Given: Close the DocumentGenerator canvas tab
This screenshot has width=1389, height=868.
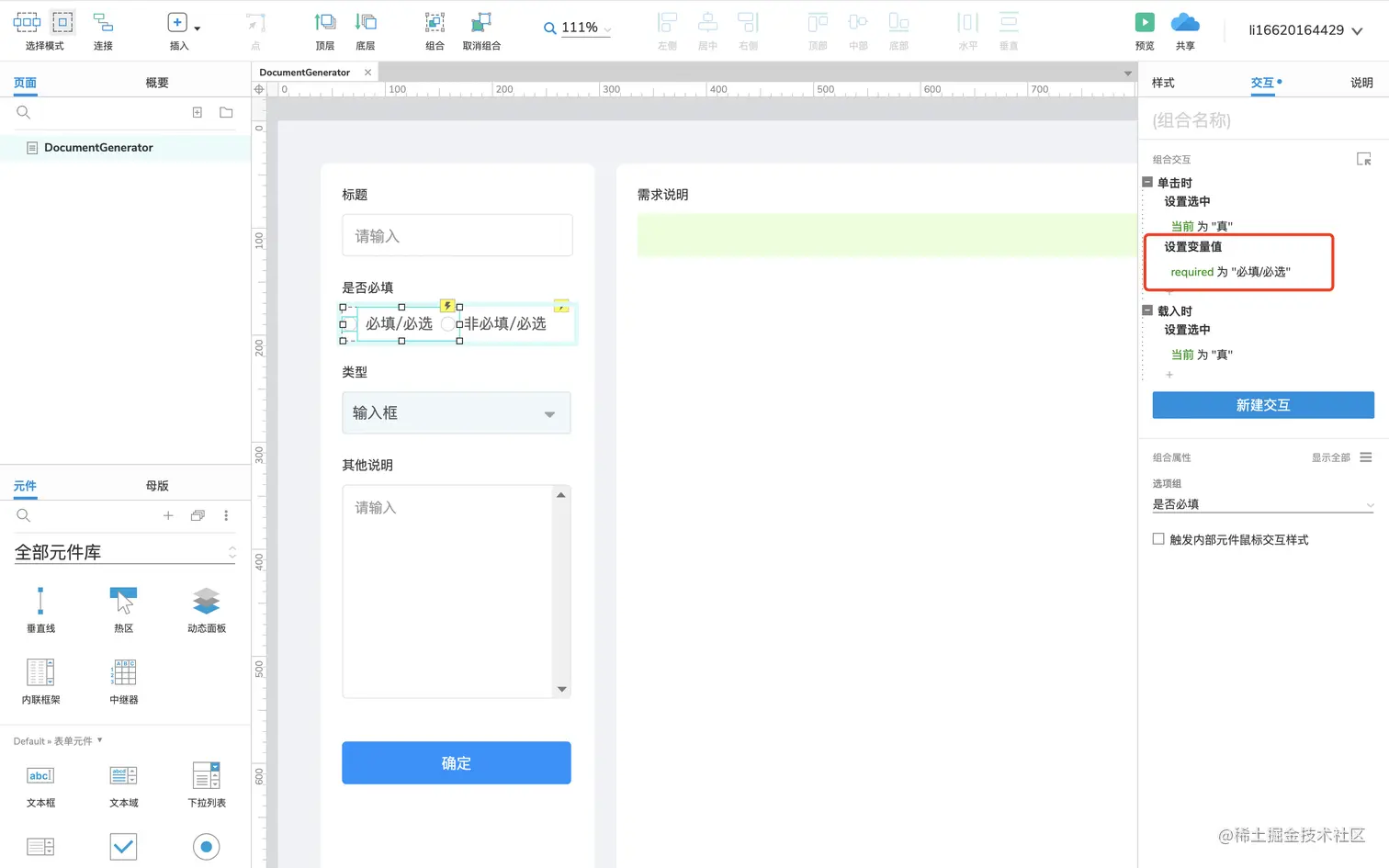Looking at the screenshot, I should [x=367, y=72].
